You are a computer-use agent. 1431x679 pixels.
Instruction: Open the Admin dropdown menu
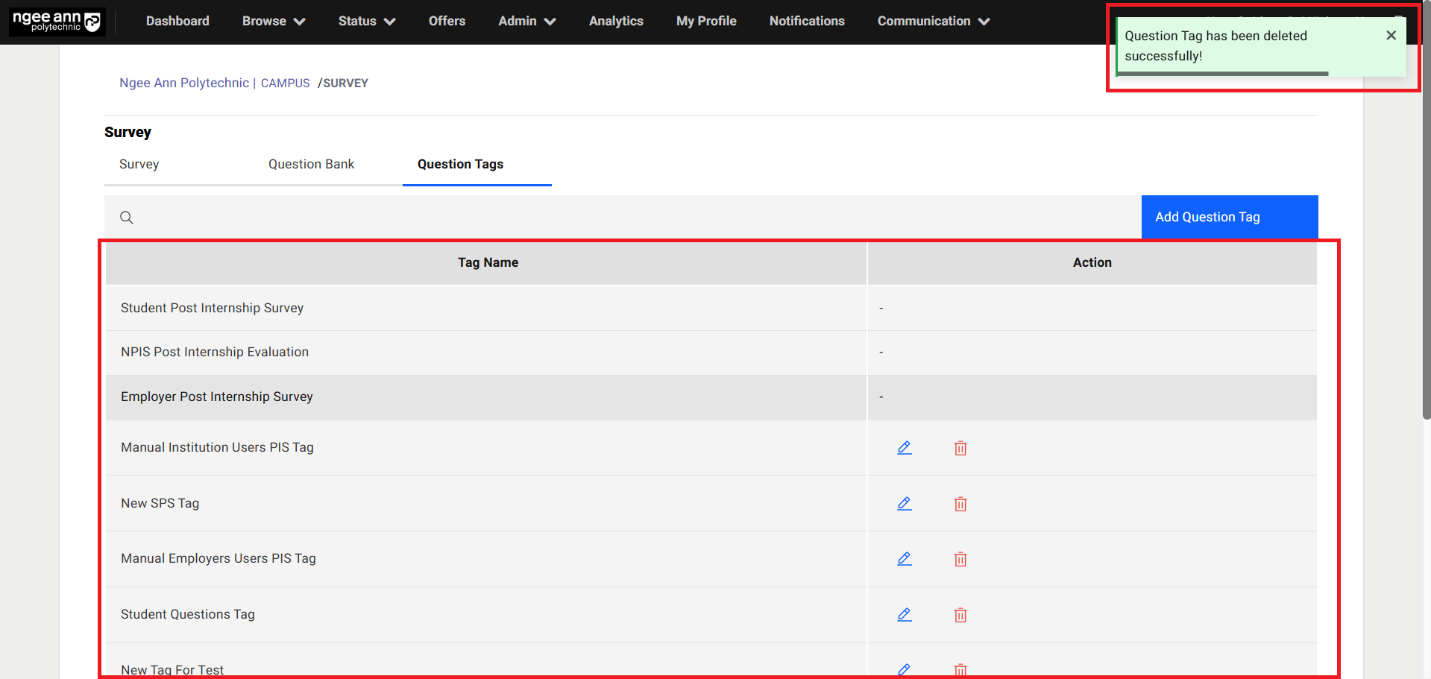pyautogui.click(x=527, y=21)
